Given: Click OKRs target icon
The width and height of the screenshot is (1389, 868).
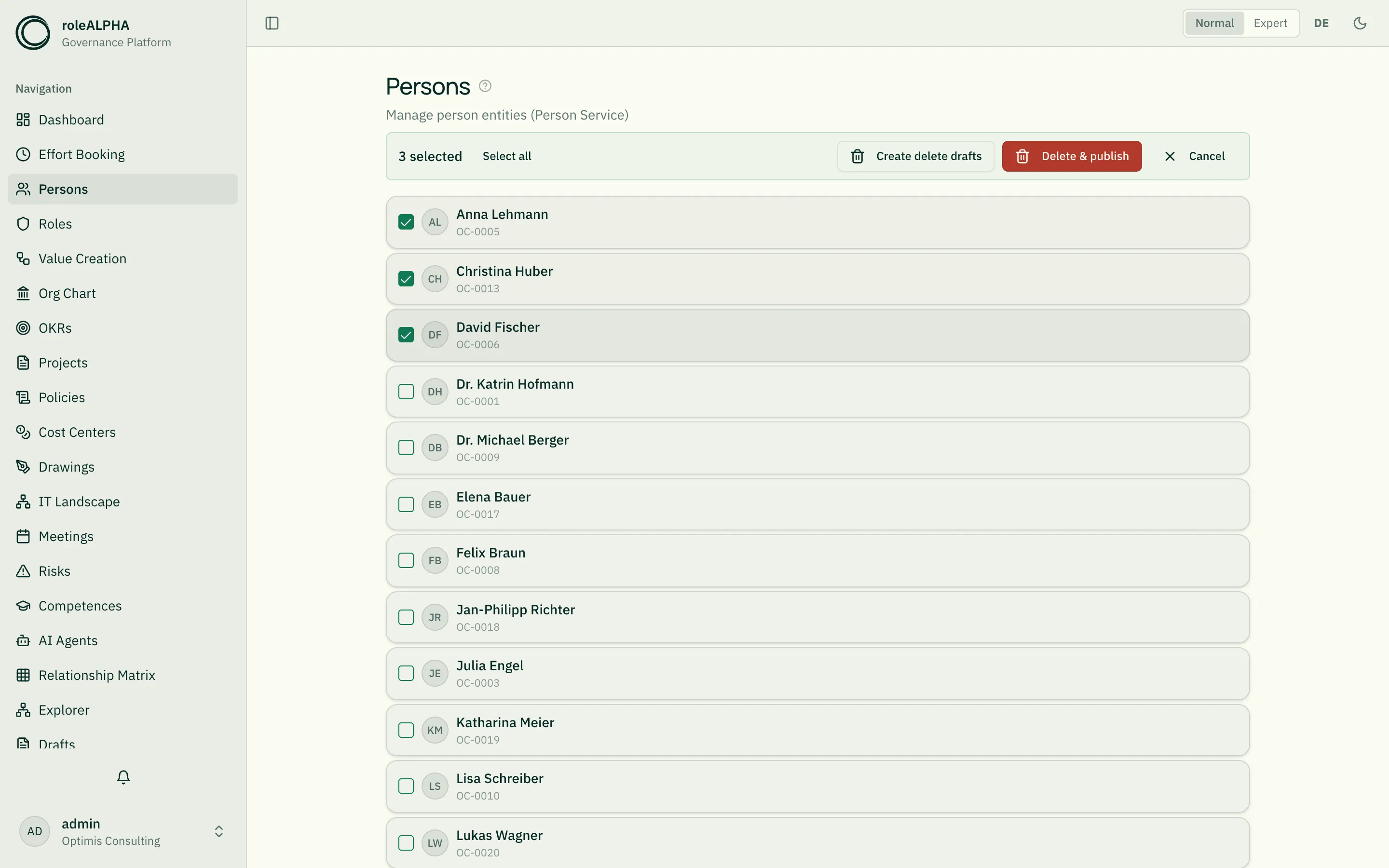Looking at the screenshot, I should click(23, 328).
